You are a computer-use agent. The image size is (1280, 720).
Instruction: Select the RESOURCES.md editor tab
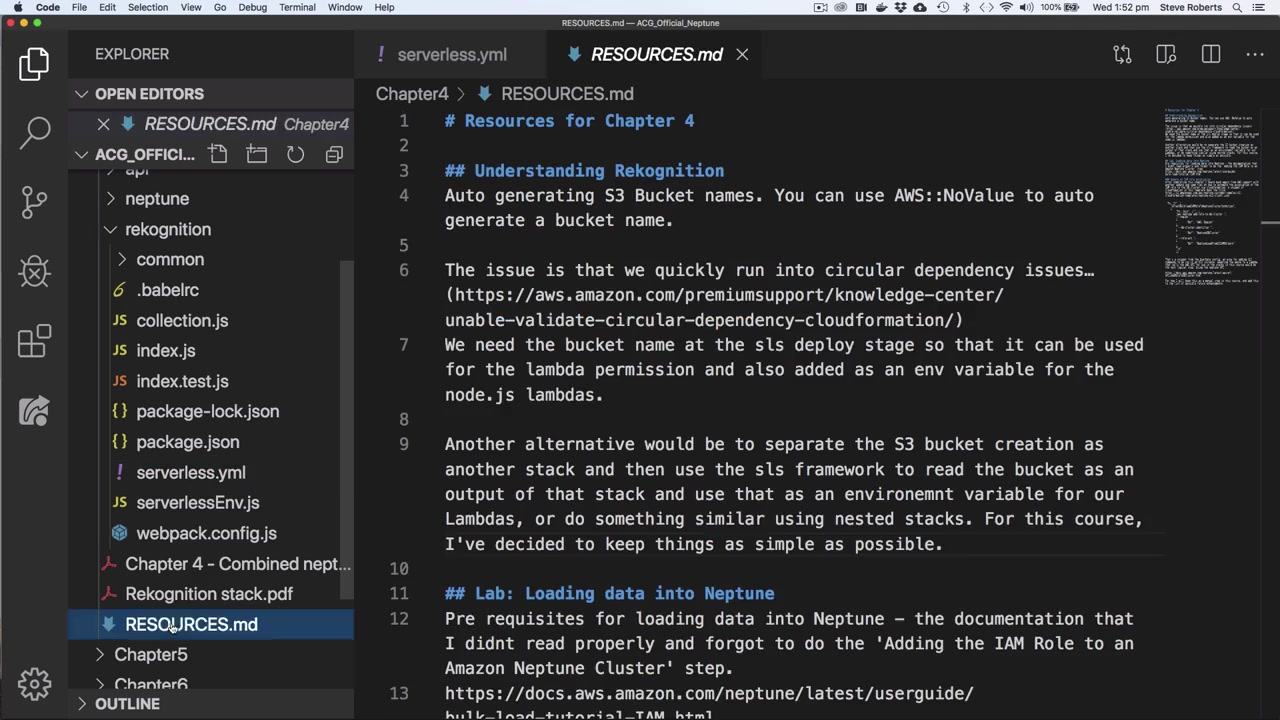[x=657, y=55]
